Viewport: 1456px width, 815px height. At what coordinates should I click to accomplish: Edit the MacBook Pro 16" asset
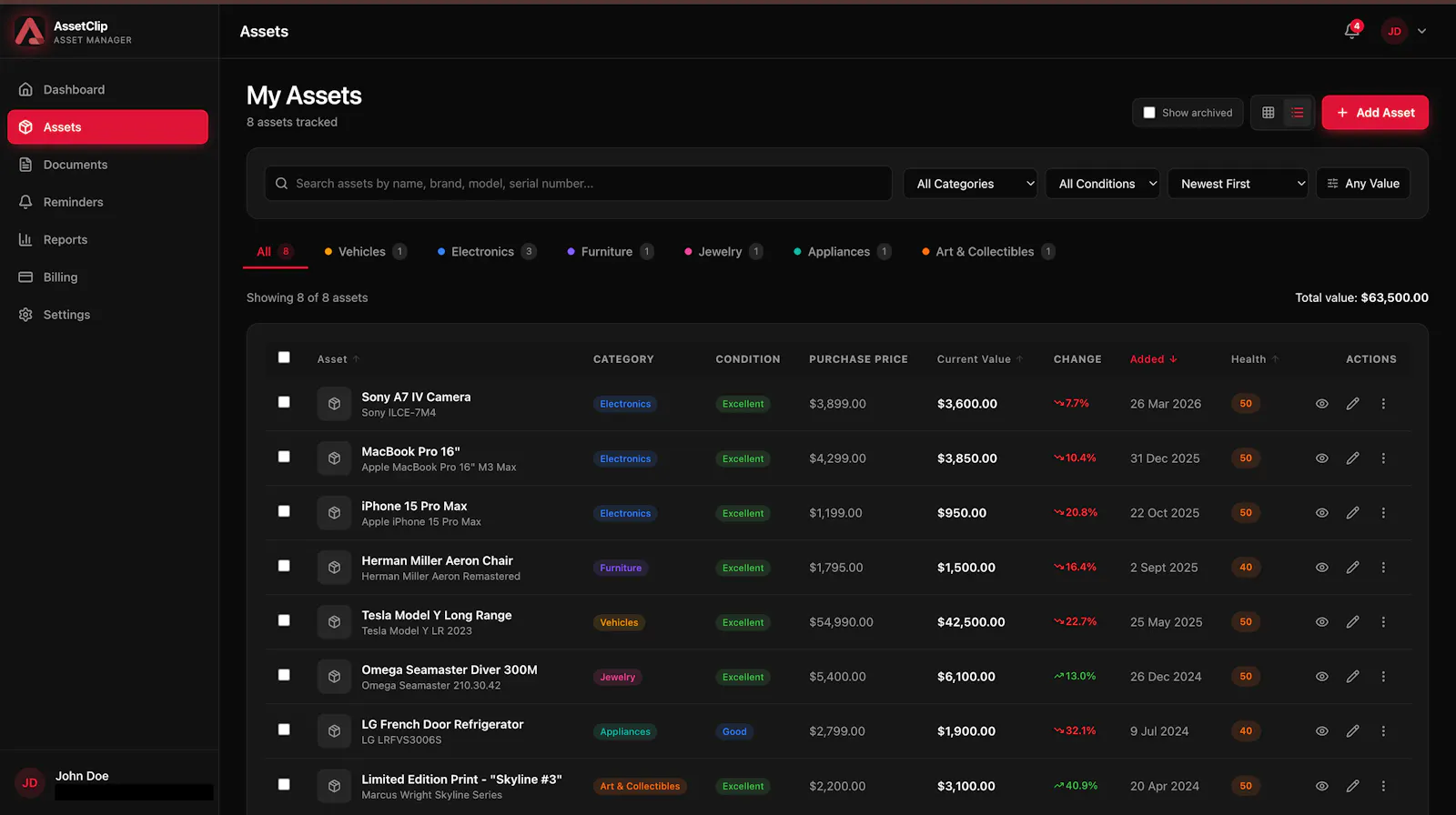[x=1353, y=458]
